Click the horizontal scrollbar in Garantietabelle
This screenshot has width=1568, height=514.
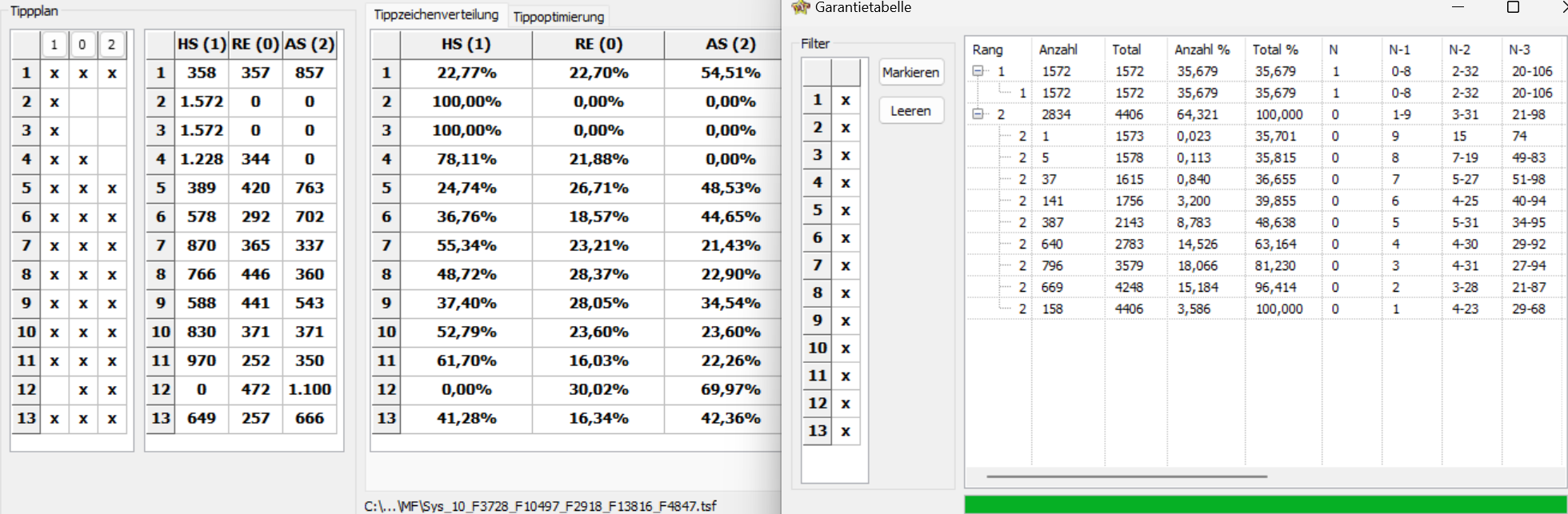pos(1126,476)
